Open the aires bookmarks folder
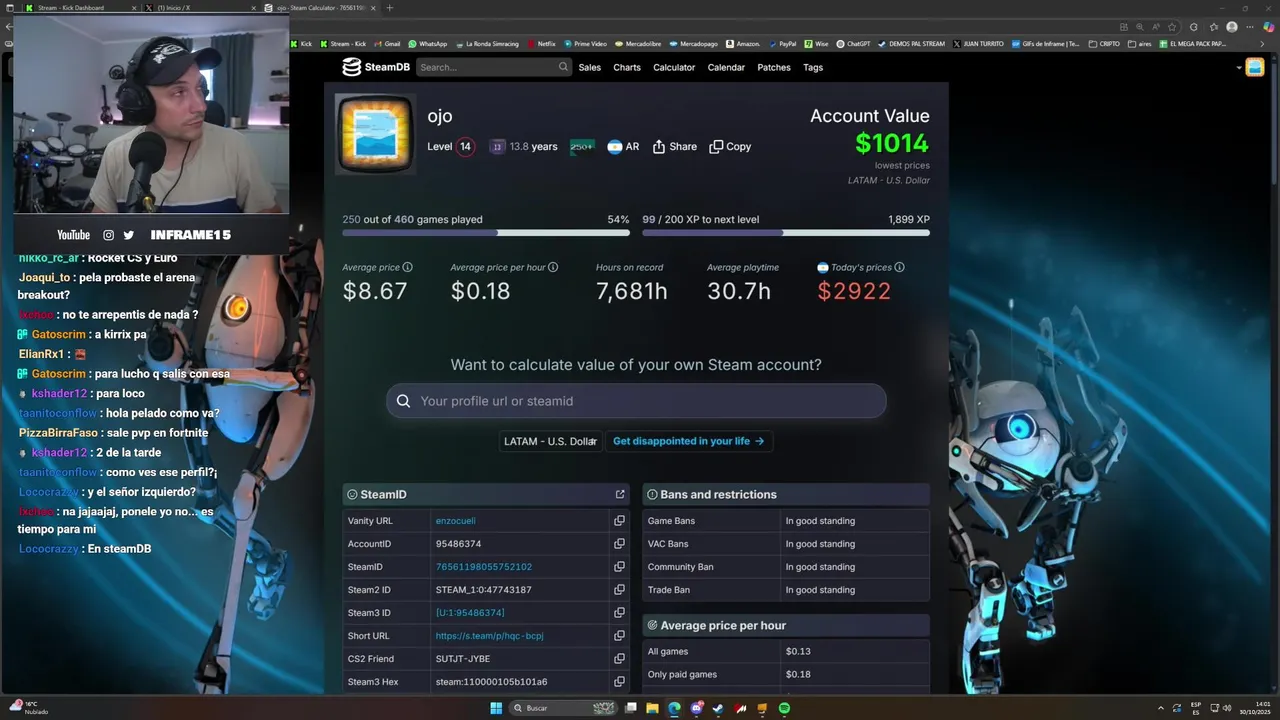The width and height of the screenshot is (1280, 720). click(1139, 44)
